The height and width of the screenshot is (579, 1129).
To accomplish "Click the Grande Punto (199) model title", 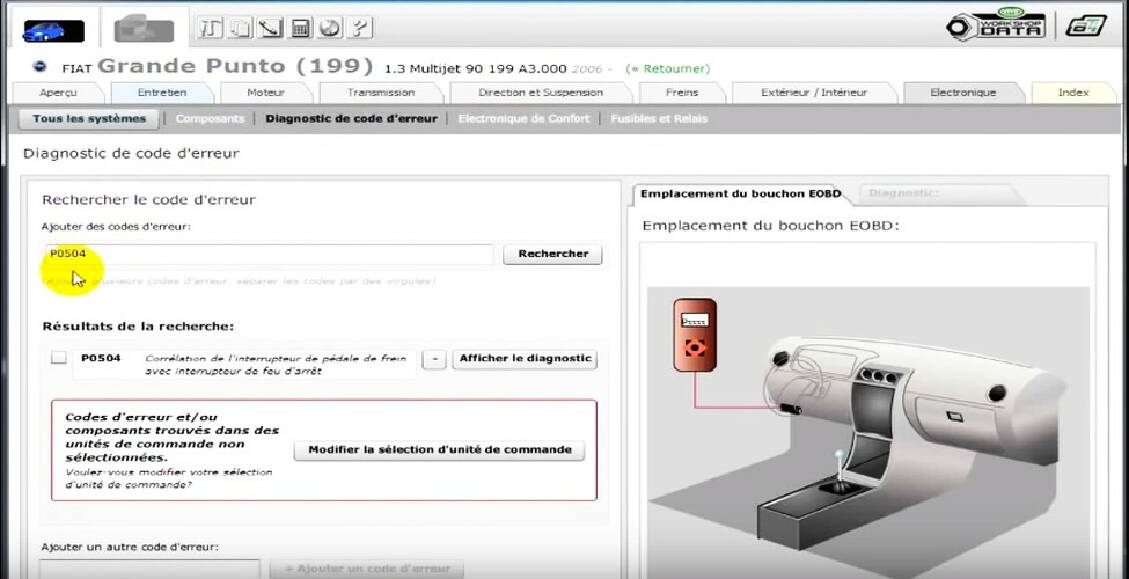I will point(235,67).
